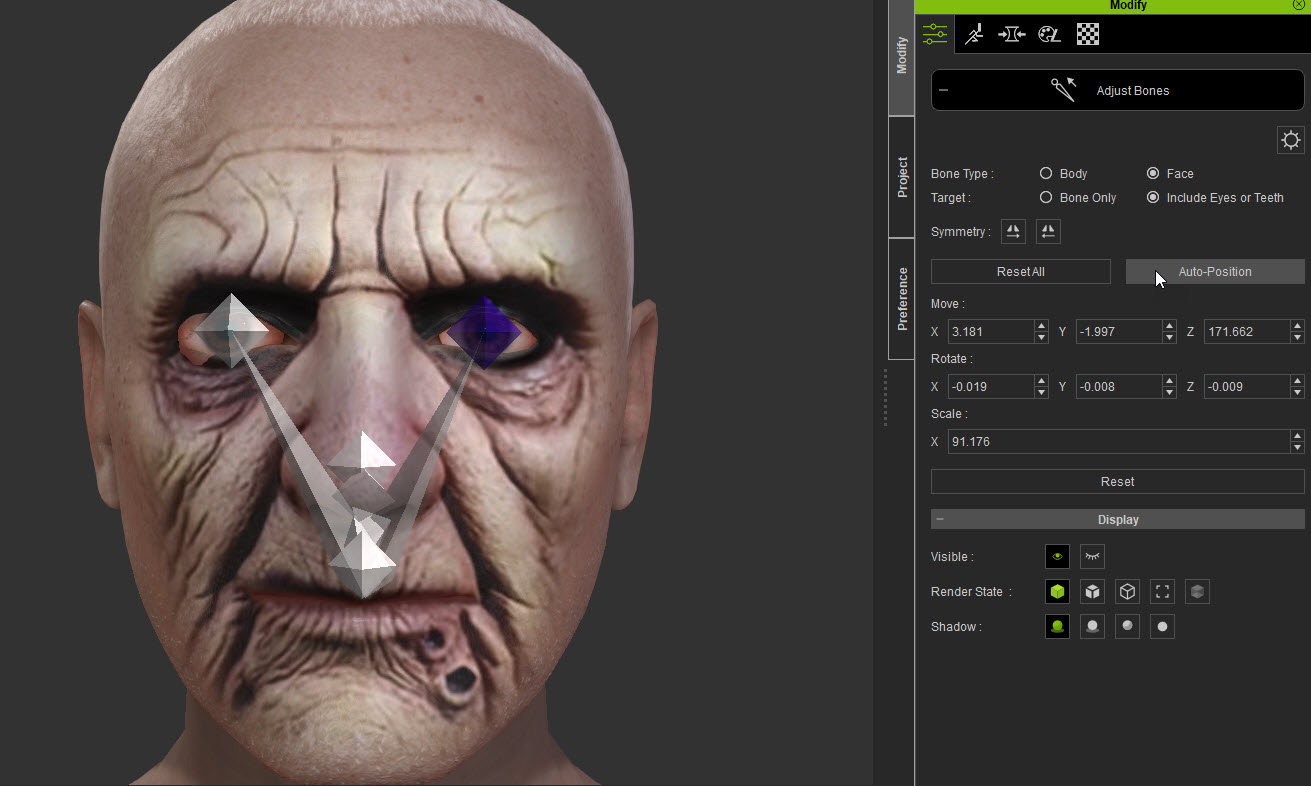Select the bounding-box render state

click(x=1162, y=592)
